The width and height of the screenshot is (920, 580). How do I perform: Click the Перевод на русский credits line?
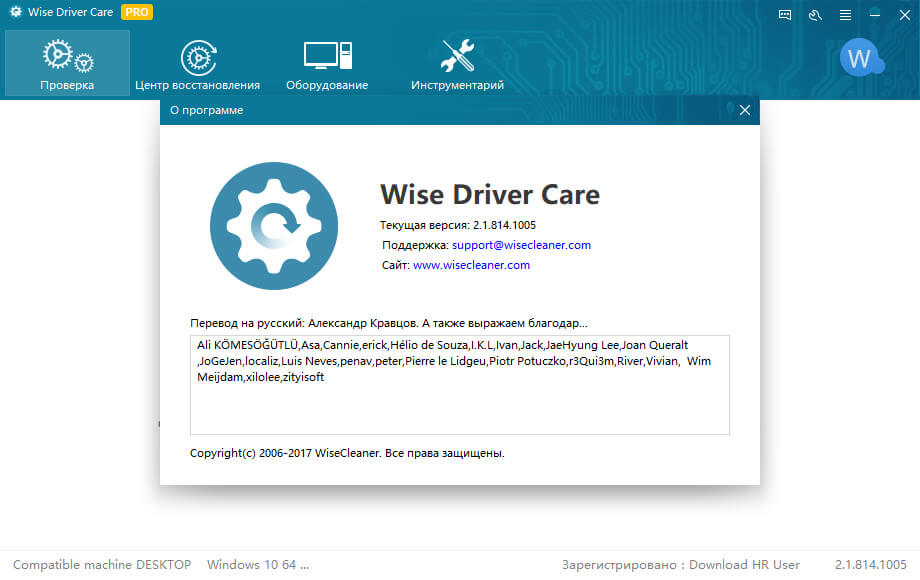point(388,323)
